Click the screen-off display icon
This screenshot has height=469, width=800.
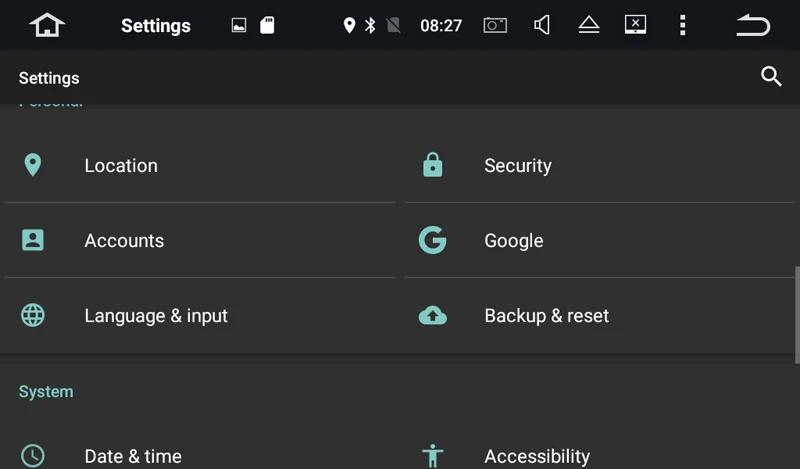click(635, 24)
